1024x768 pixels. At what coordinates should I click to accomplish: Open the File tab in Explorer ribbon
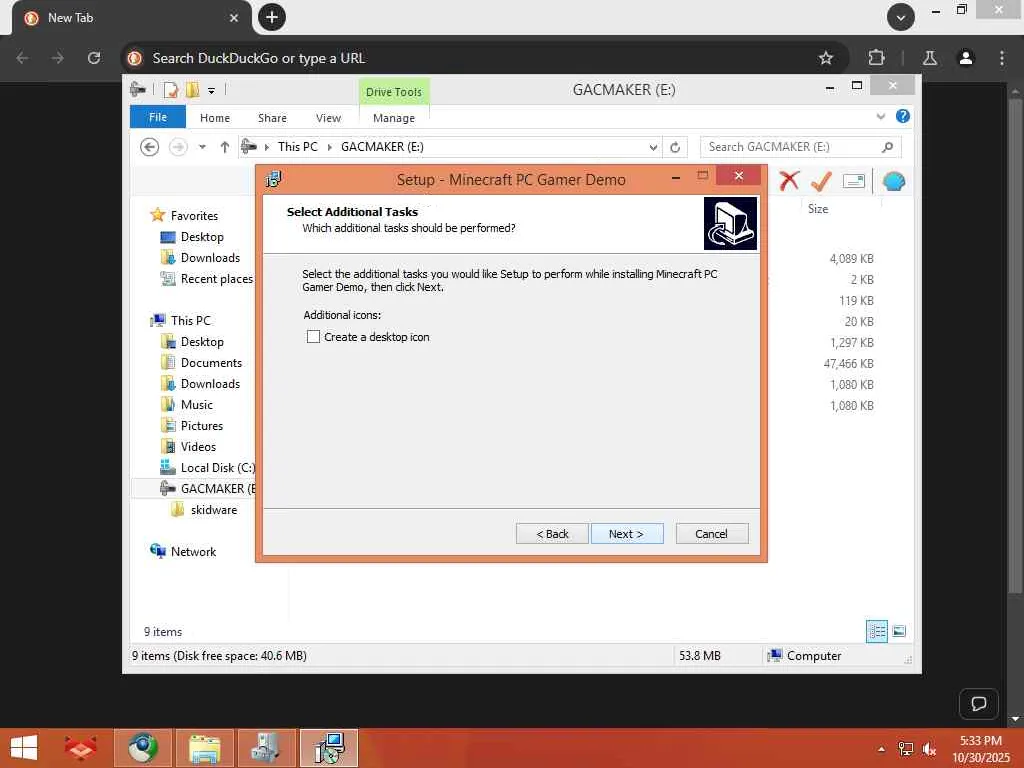[158, 117]
